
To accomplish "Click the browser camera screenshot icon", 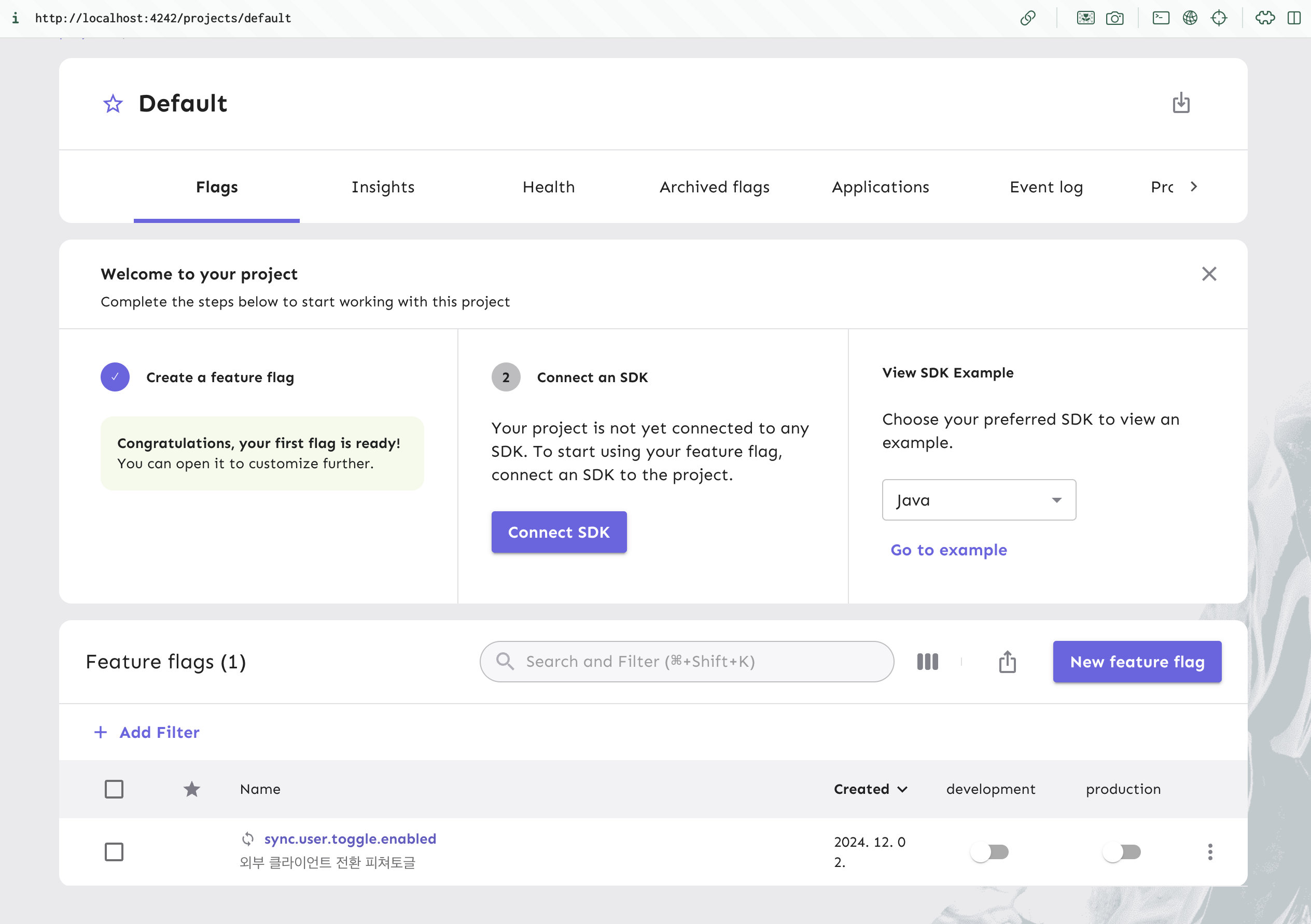I will (x=1114, y=18).
